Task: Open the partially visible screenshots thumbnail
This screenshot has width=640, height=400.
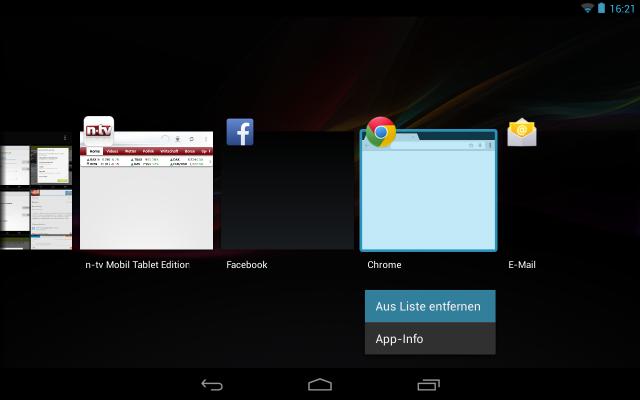Action: click(x=36, y=191)
